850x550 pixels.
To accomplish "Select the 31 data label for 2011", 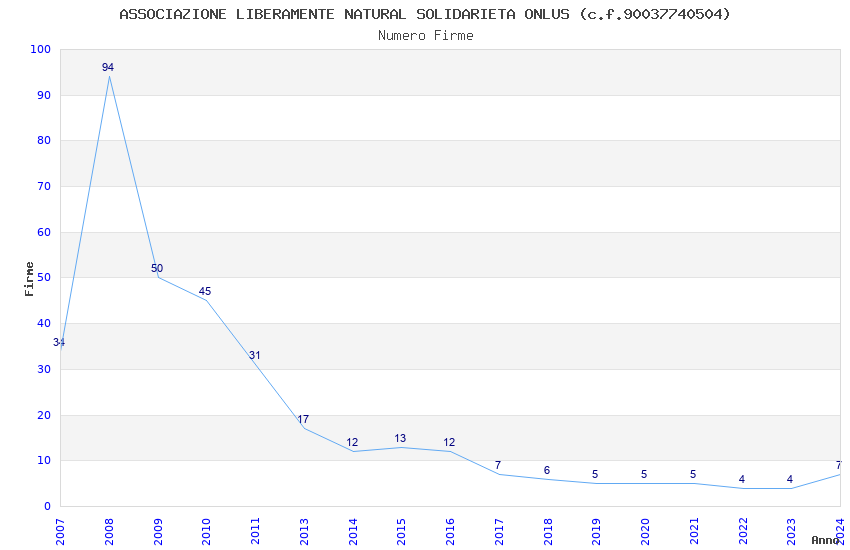I will [255, 355].
